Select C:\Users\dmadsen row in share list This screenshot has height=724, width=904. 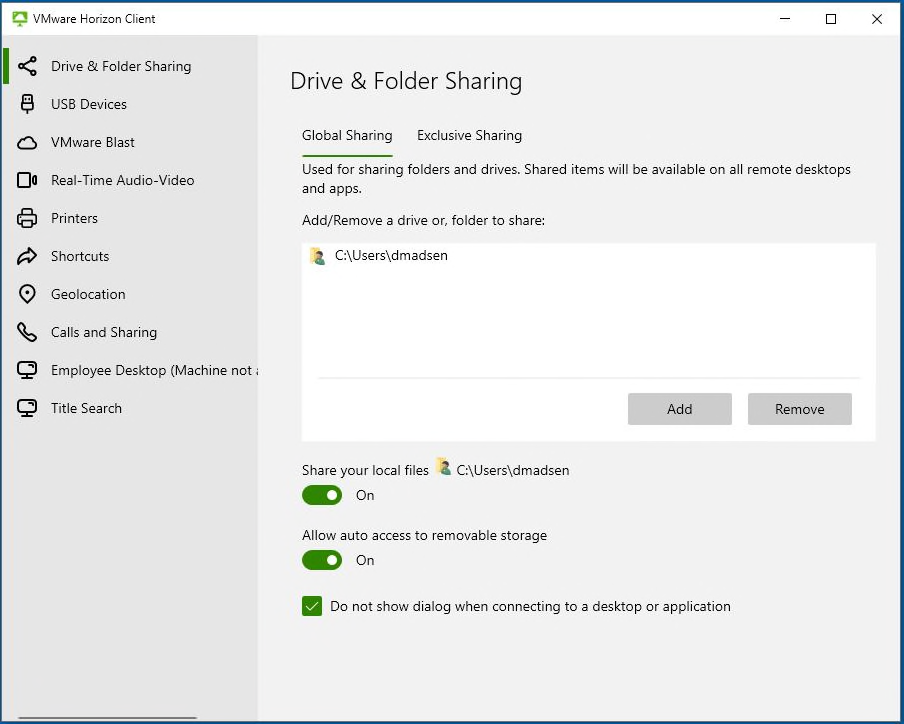coord(588,256)
